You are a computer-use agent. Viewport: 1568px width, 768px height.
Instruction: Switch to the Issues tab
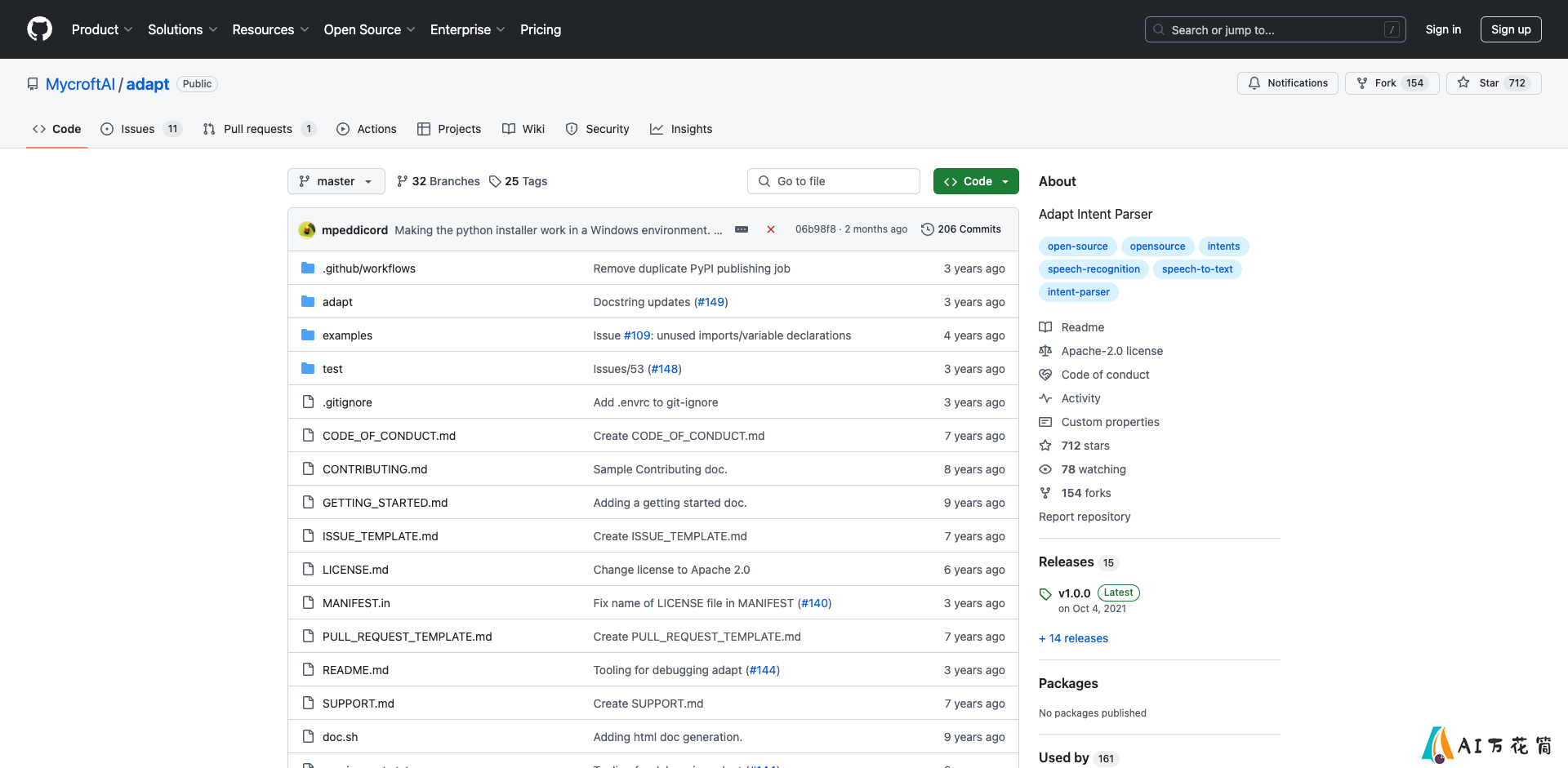tap(140, 129)
